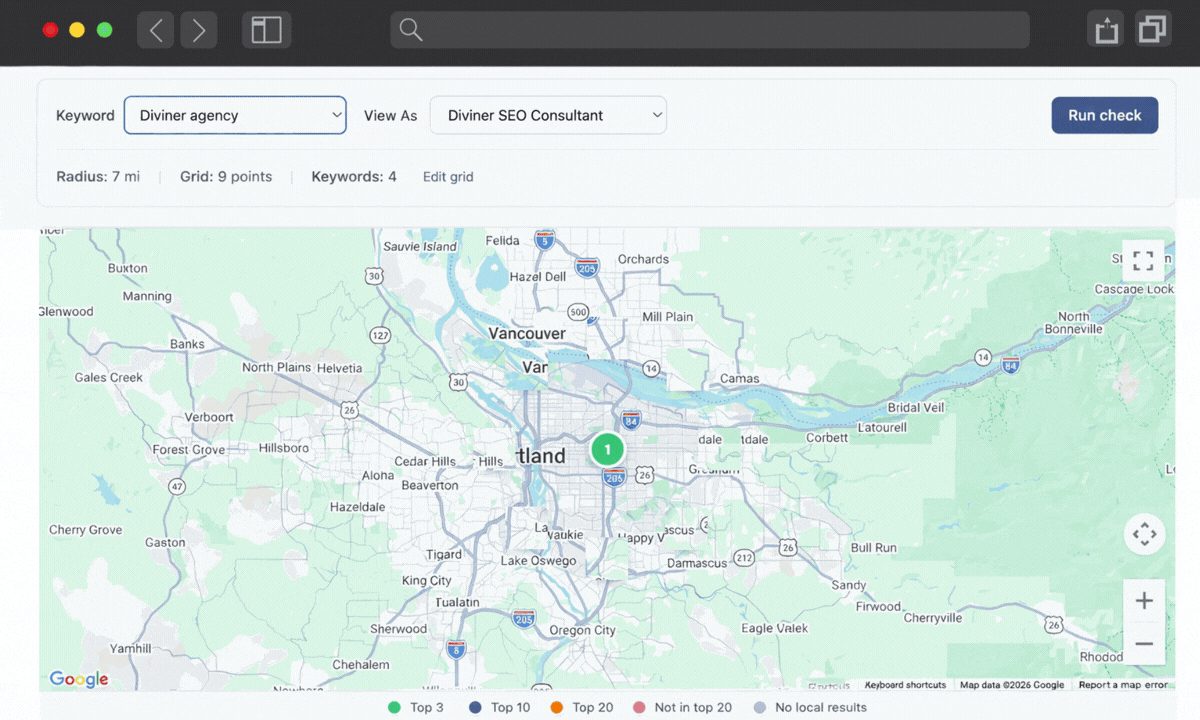1200x720 pixels.
Task: Click the browser address search bar
Action: [x=710, y=29]
